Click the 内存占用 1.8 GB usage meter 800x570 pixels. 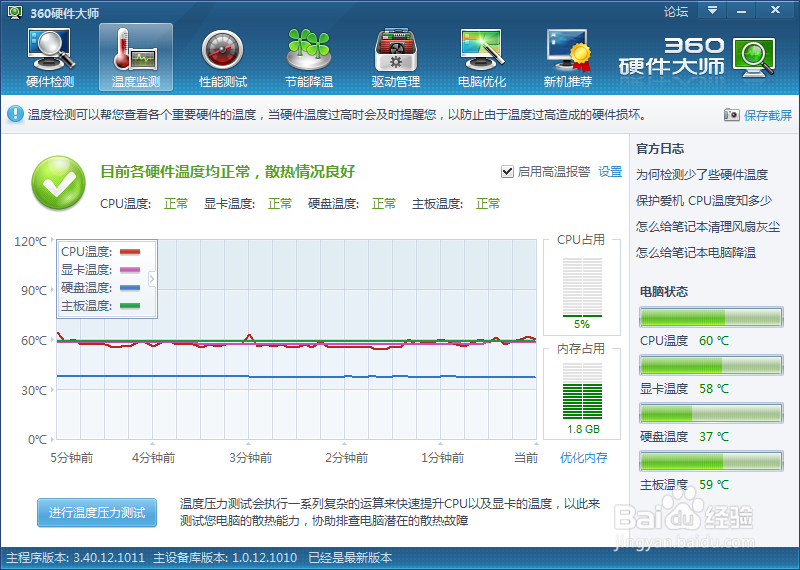coord(582,391)
